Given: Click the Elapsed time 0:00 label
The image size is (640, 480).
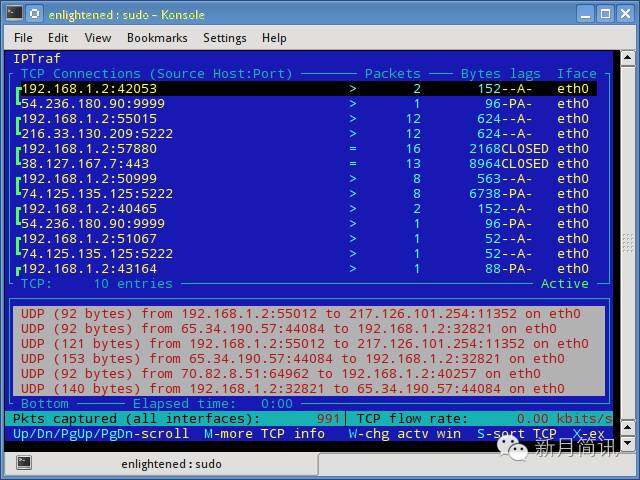Looking at the screenshot, I should pos(213,404).
